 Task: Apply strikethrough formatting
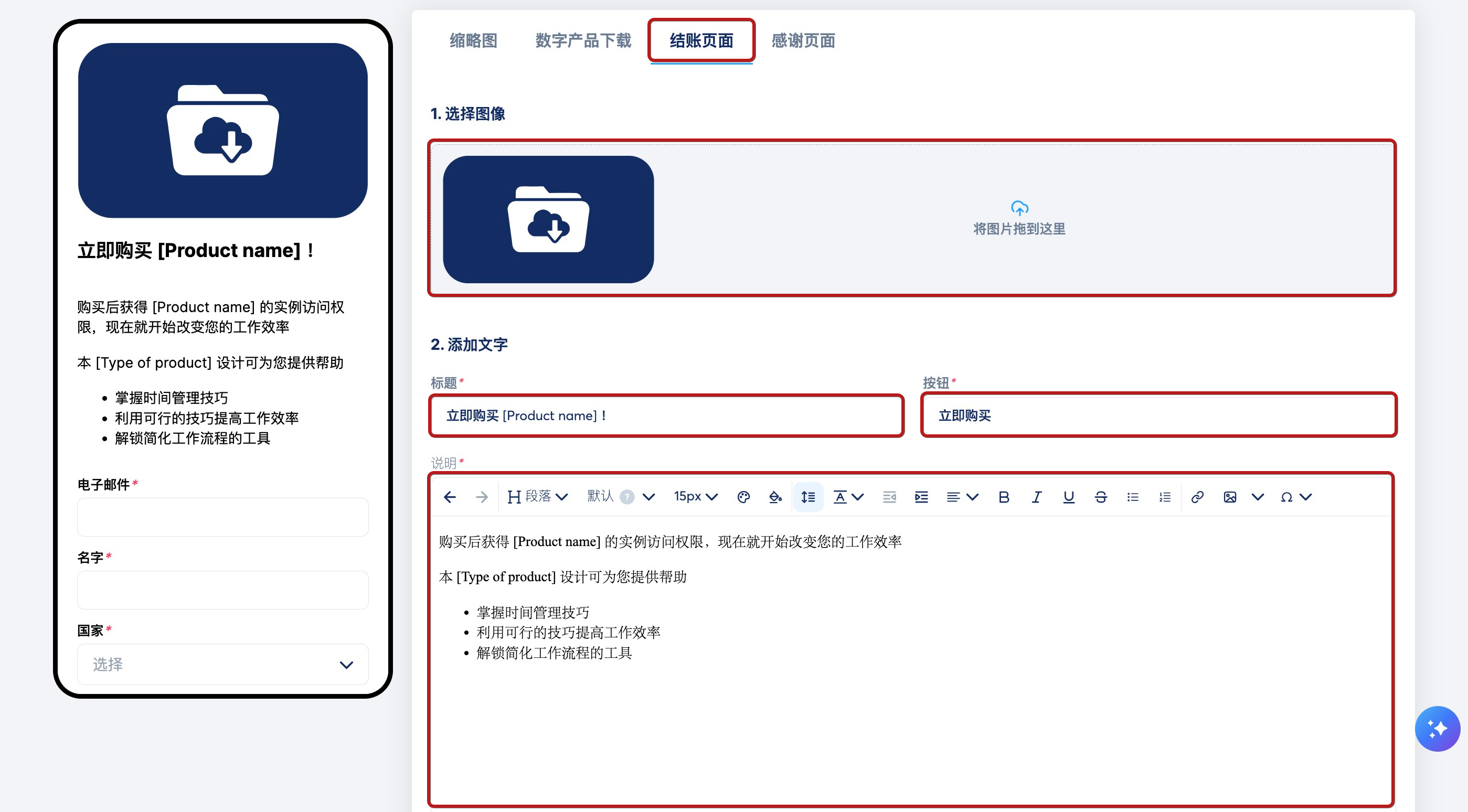1100,497
